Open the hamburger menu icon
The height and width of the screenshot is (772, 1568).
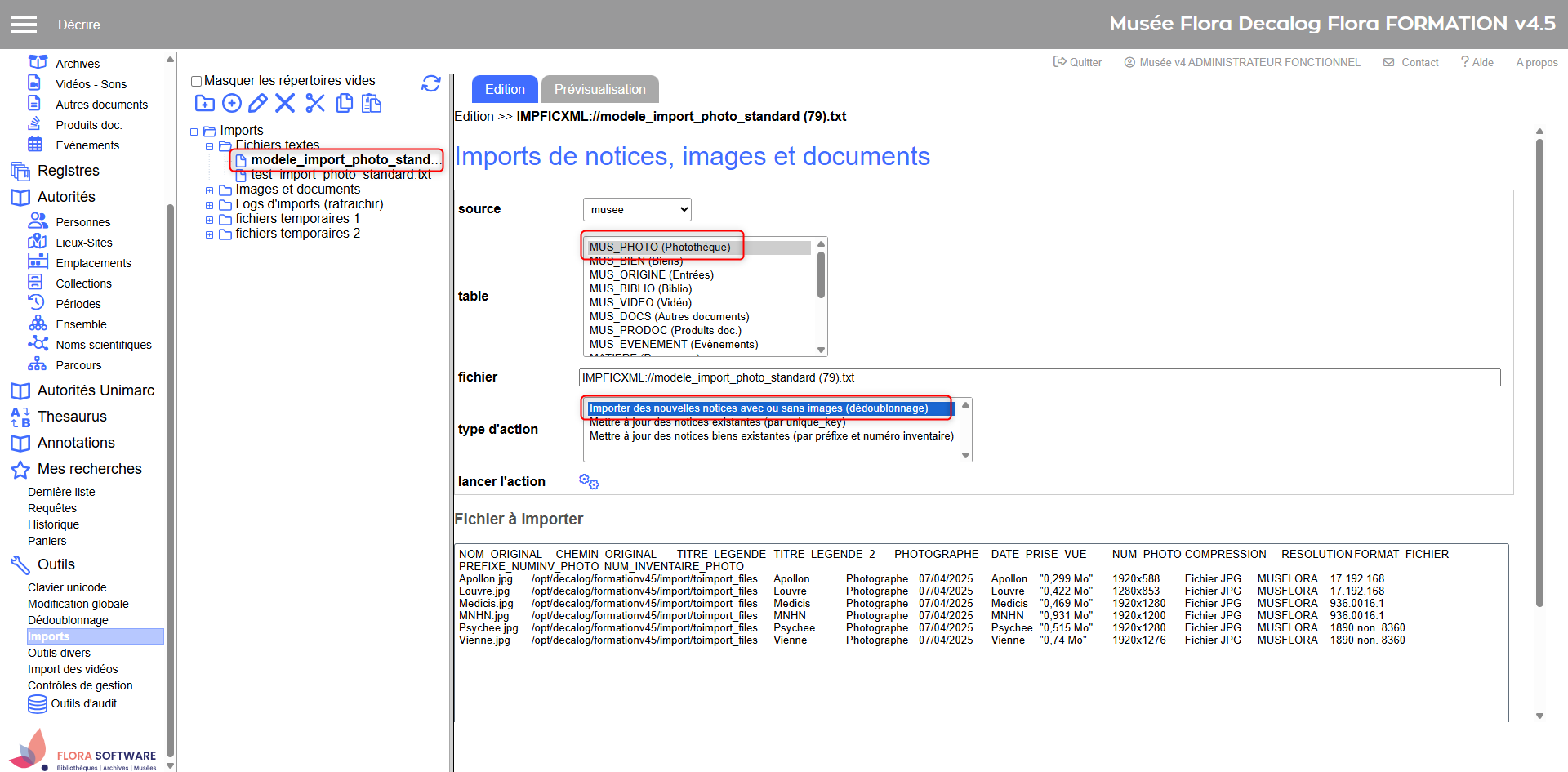tap(24, 25)
